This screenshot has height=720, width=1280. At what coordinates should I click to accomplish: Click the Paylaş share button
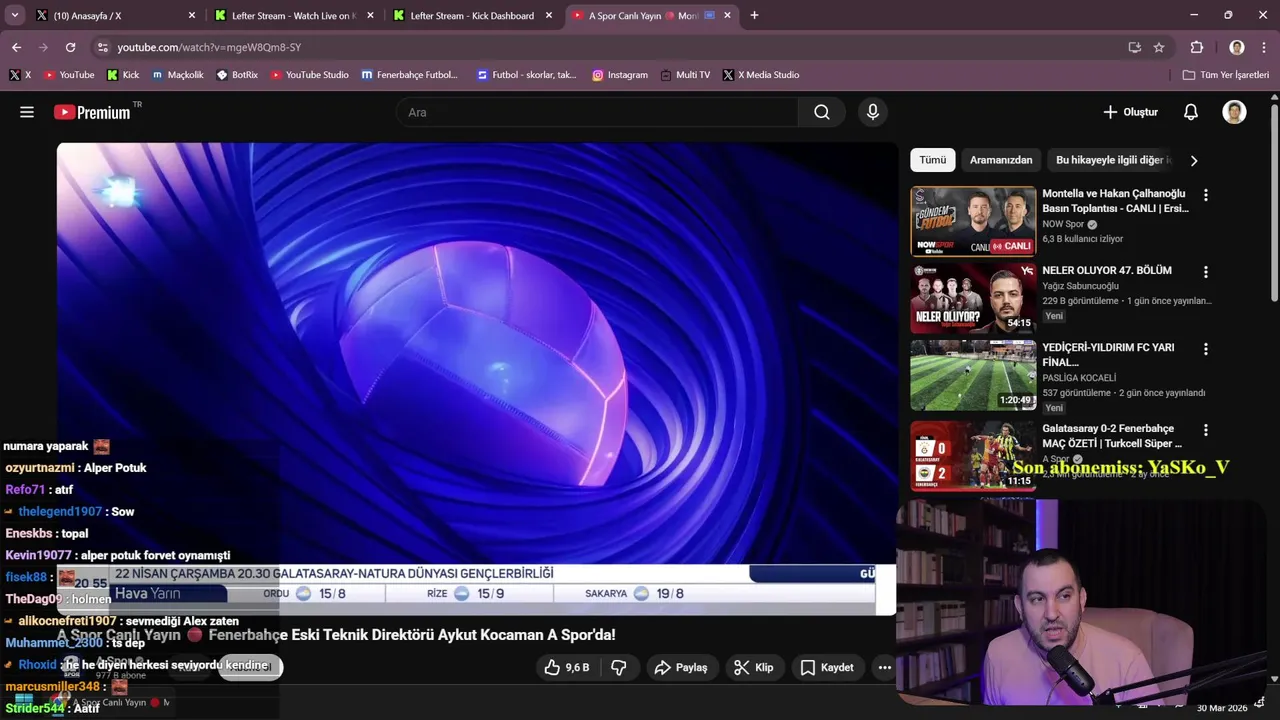click(x=680, y=667)
